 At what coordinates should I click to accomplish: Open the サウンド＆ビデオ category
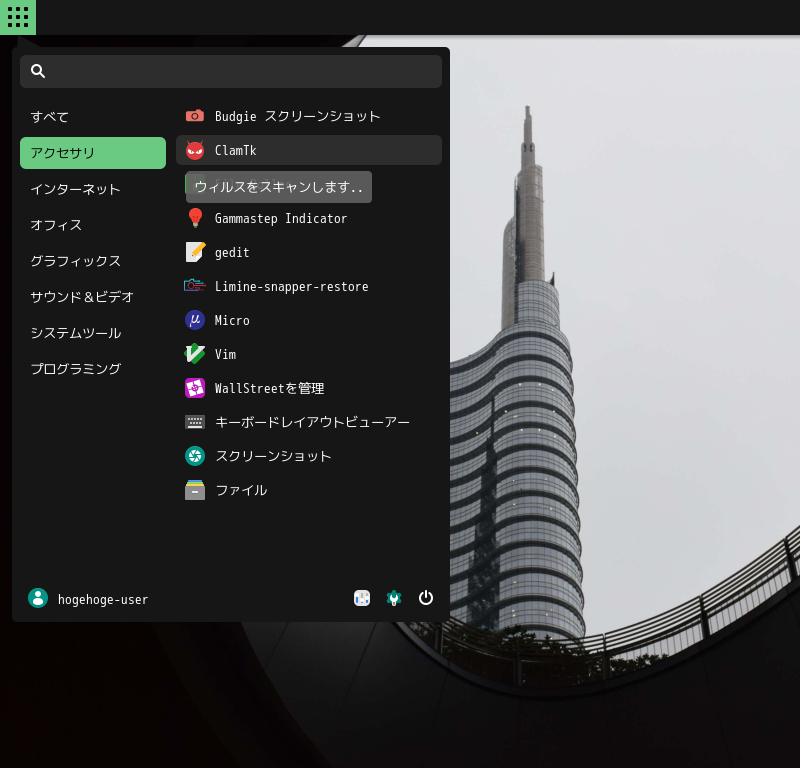93,297
